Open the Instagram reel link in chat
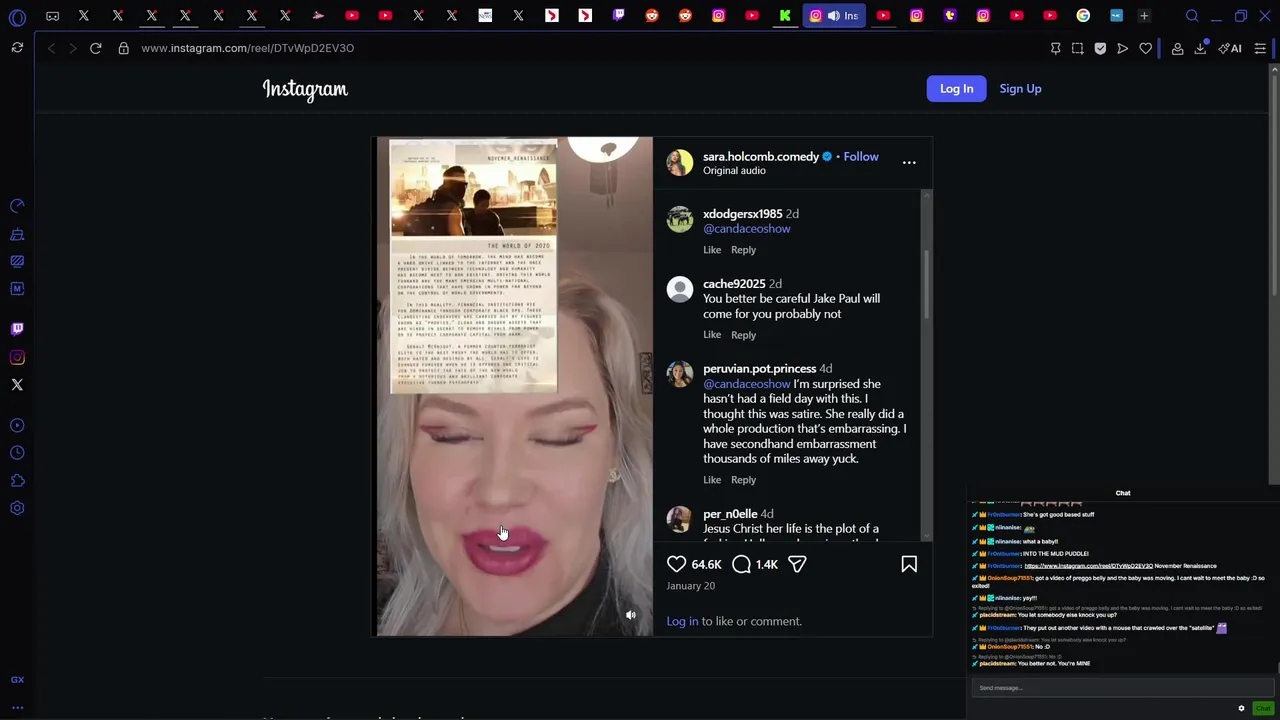Screen dimensions: 1280x720 click(1088, 566)
